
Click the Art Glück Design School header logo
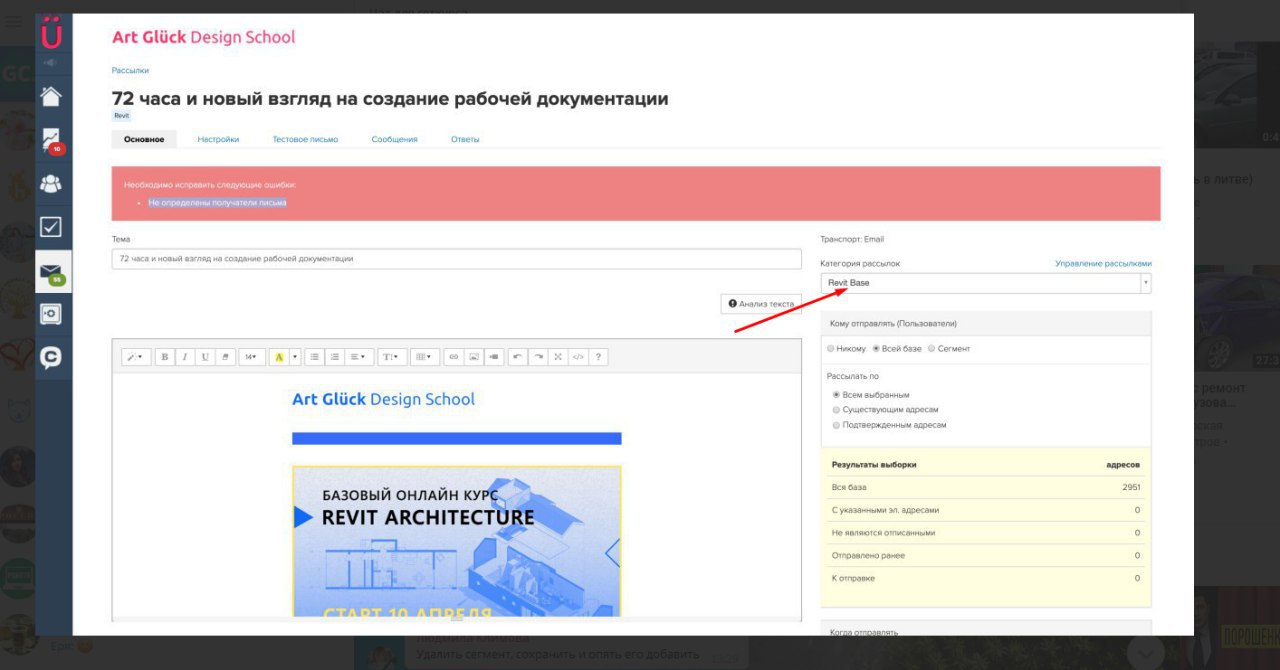pyautogui.click(x=204, y=38)
